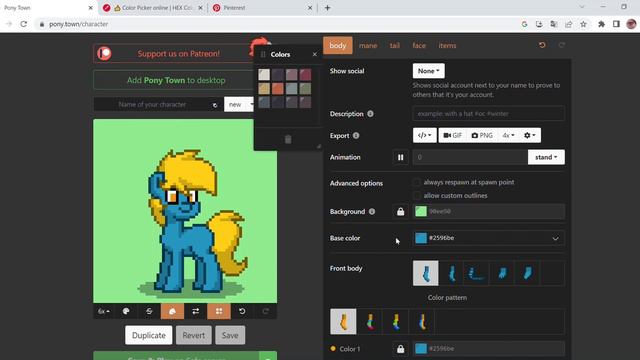Viewport: 640px width, 360px height.
Task: Click the Duplicate button
Action: [149, 335]
